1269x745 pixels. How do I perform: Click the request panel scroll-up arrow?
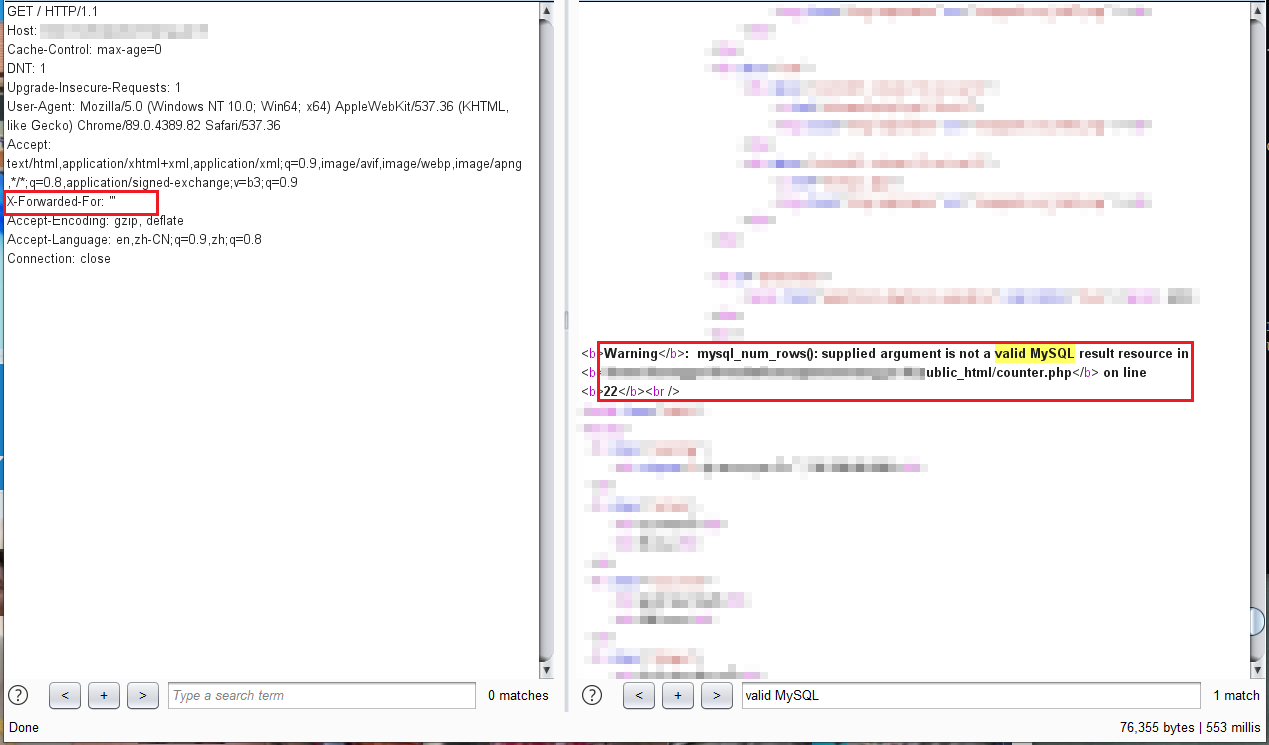(546, 10)
